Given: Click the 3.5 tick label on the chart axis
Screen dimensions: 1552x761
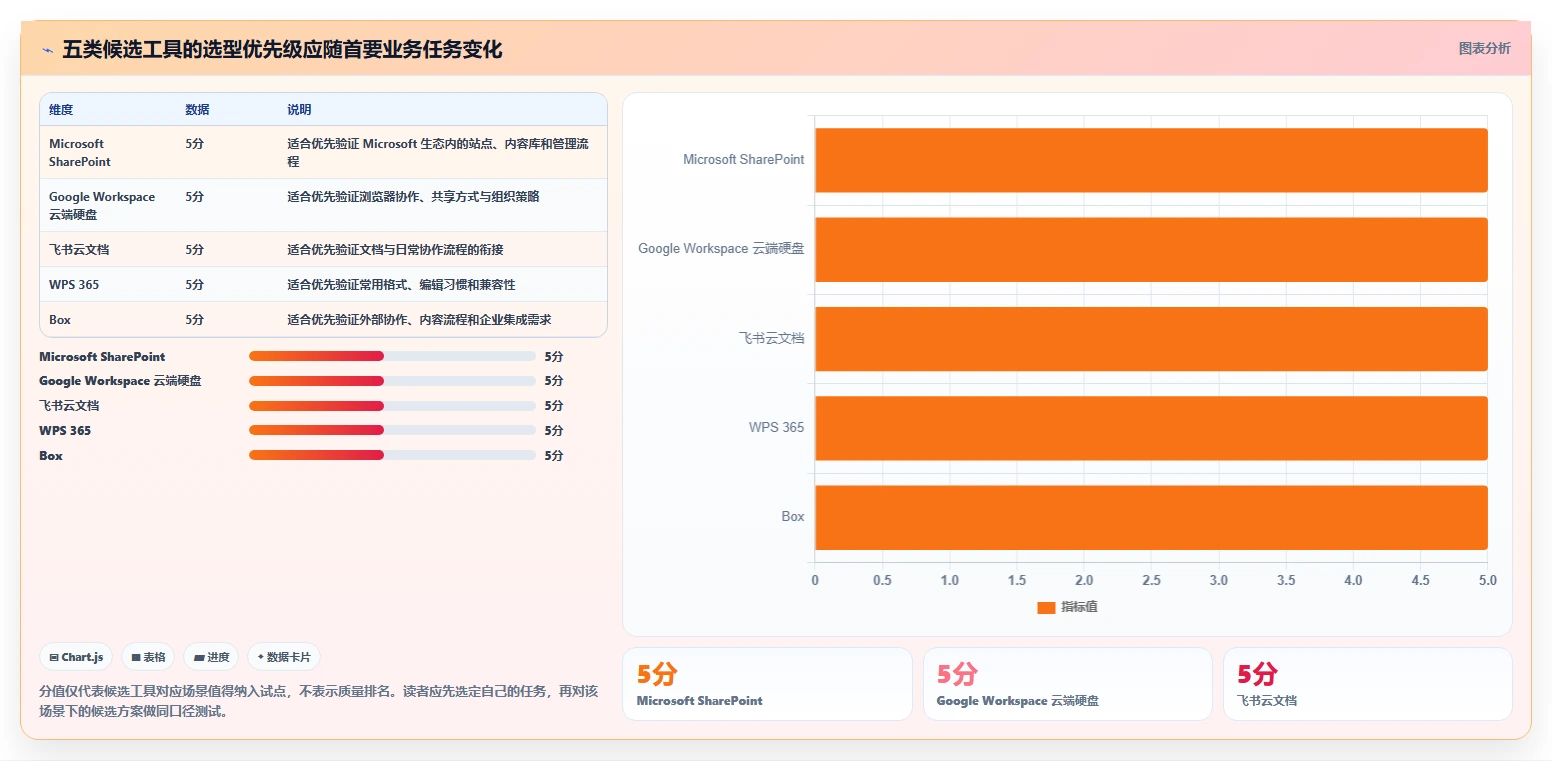Looking at the screenshot, I should coord(1286,580).
